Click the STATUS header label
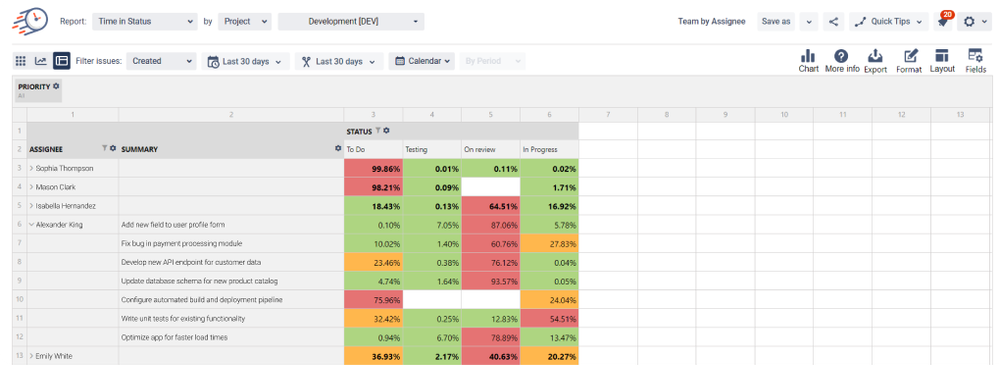Screen dimensions: 999x365 pyautogui.click(x=358, y=131)
